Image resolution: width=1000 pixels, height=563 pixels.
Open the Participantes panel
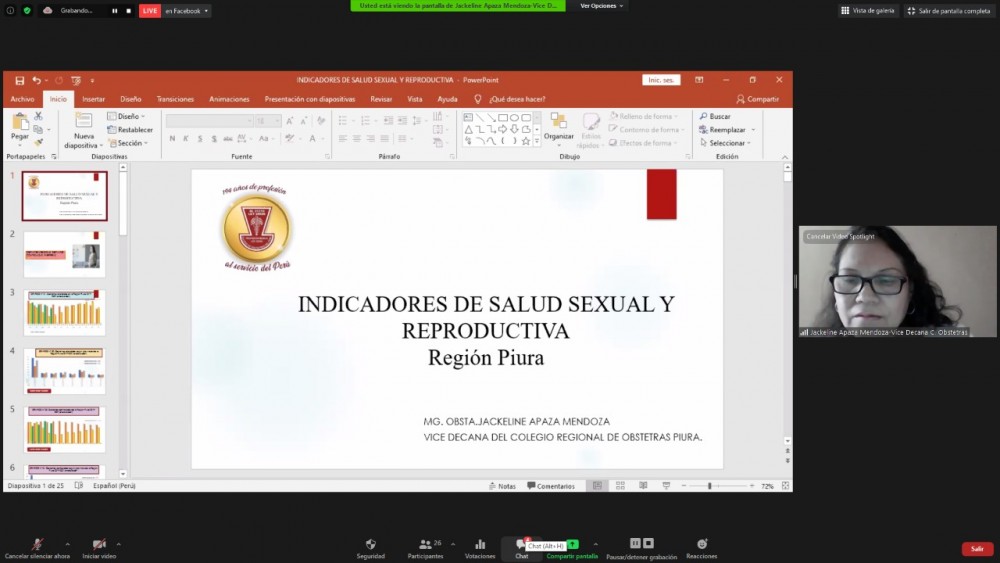coord(425,545)
